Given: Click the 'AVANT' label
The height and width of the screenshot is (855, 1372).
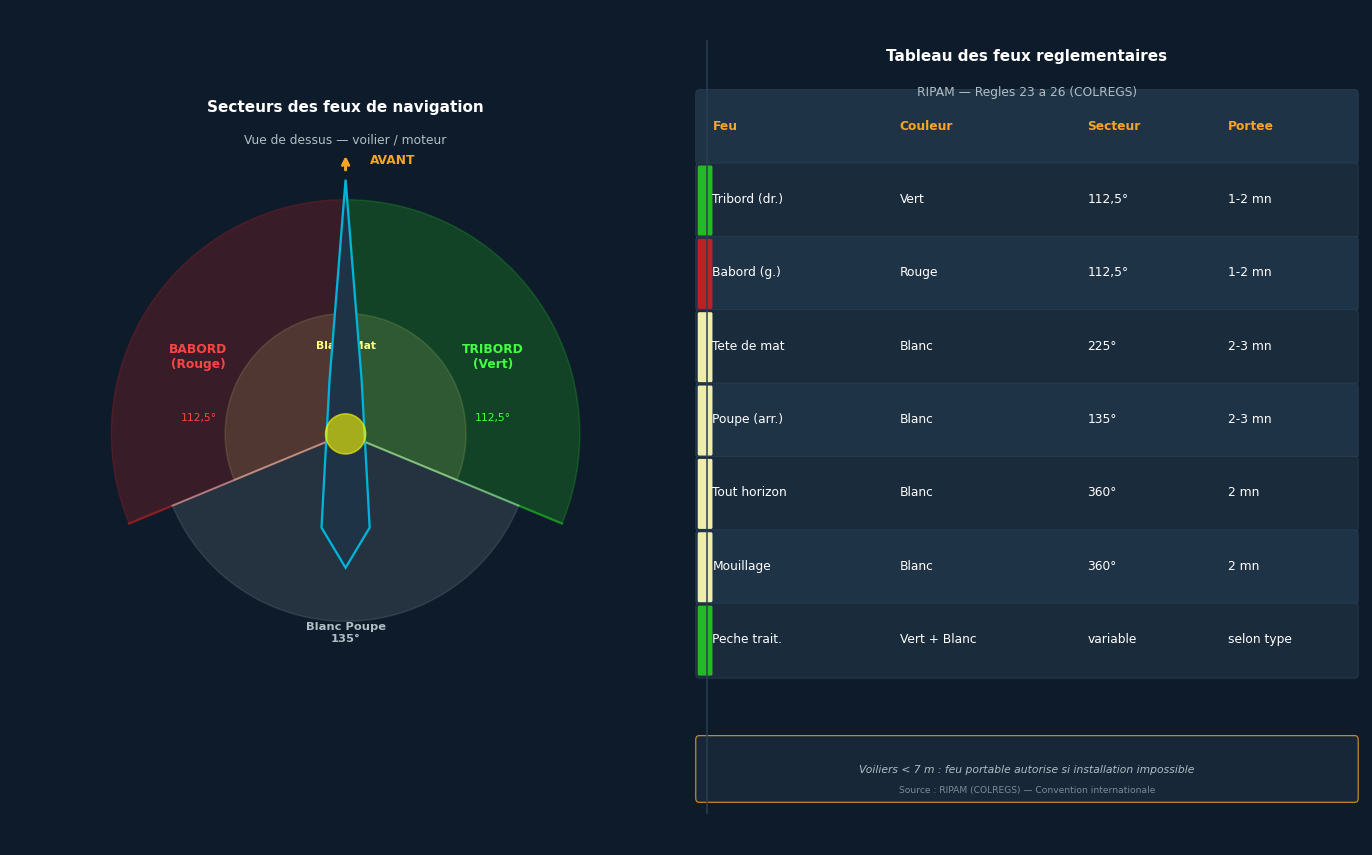Looking at the screenshot, I should click(392, 161).
